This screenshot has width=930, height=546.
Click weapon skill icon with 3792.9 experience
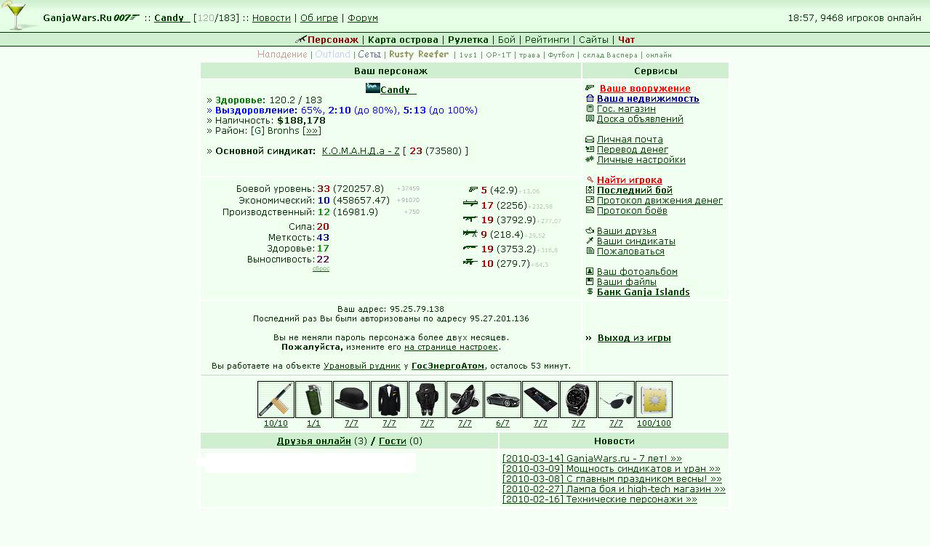(x=470, y=219)
